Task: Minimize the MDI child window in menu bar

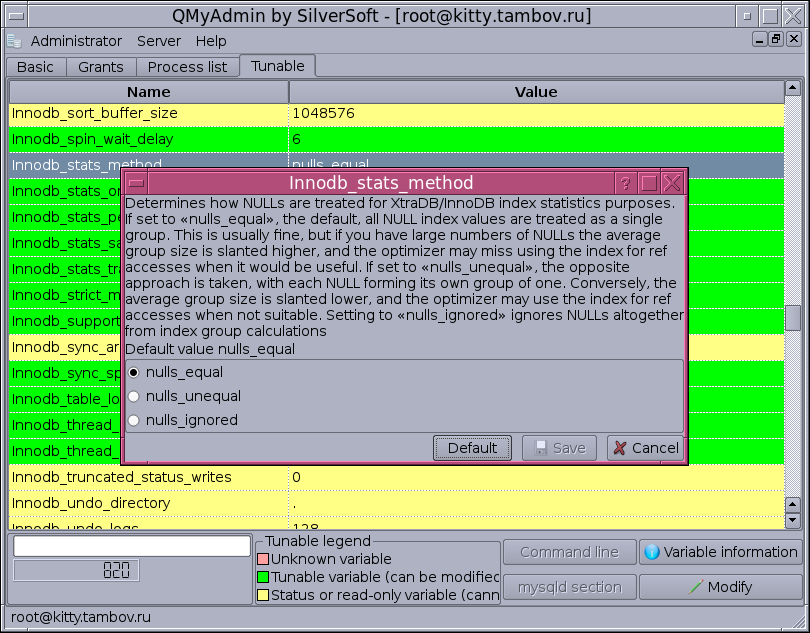Action: [x=759, y=40]
